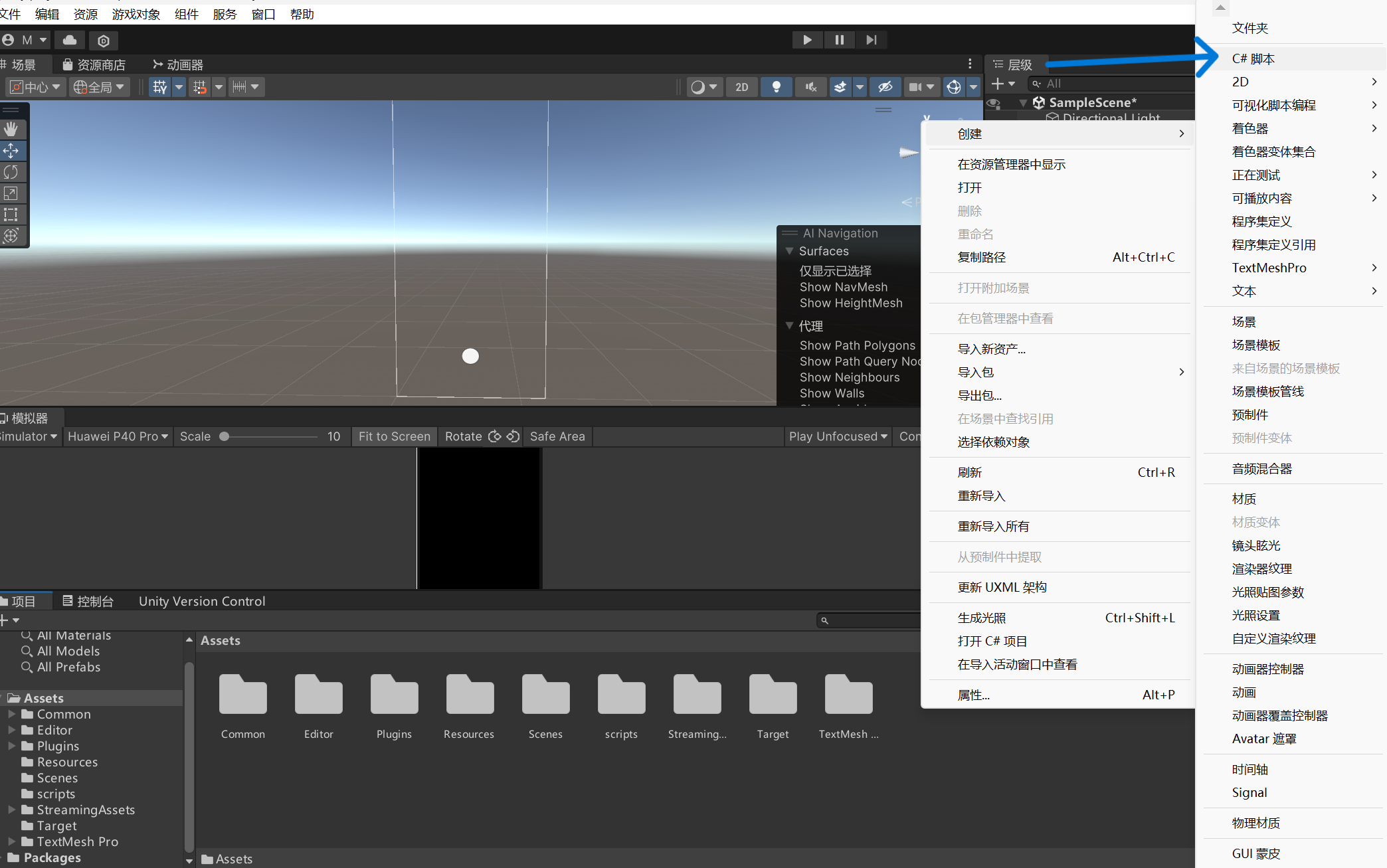Open the draw mode shading dropdown
The height and width of the screenshot is (868, 1387).
tap(703, 87)
